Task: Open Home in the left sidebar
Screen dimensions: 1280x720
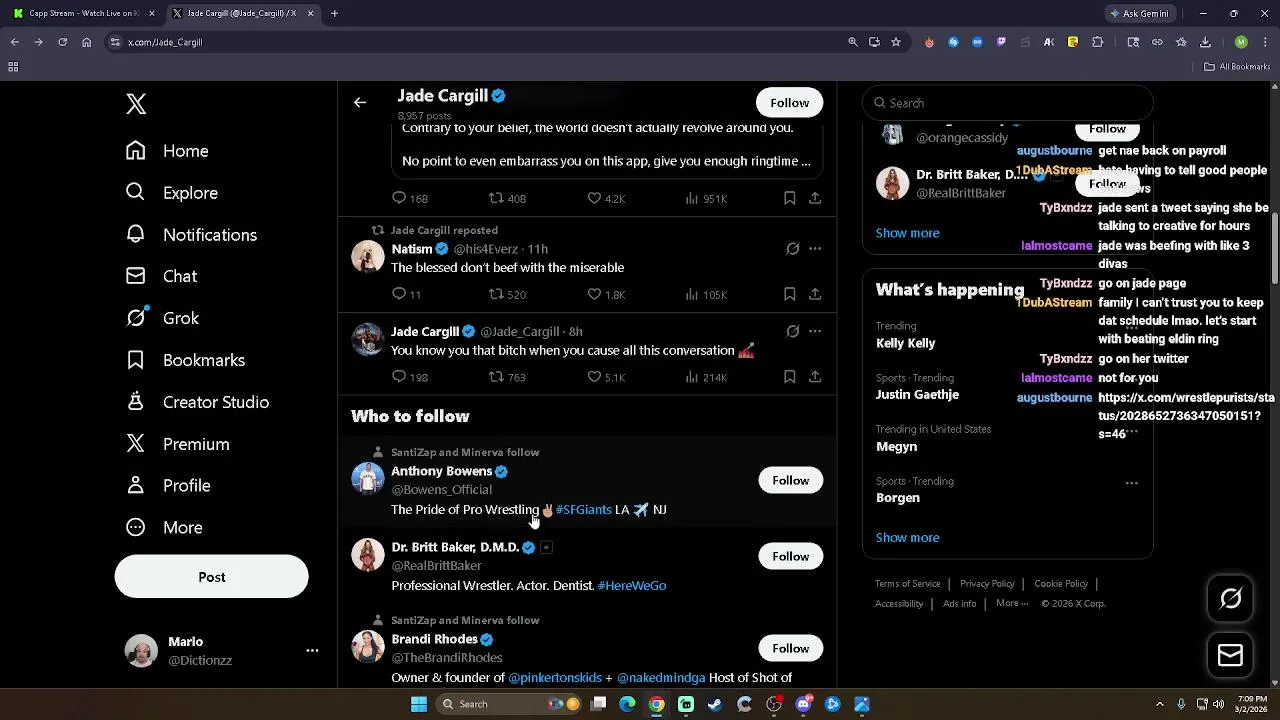Action: [x=167, y=151]
